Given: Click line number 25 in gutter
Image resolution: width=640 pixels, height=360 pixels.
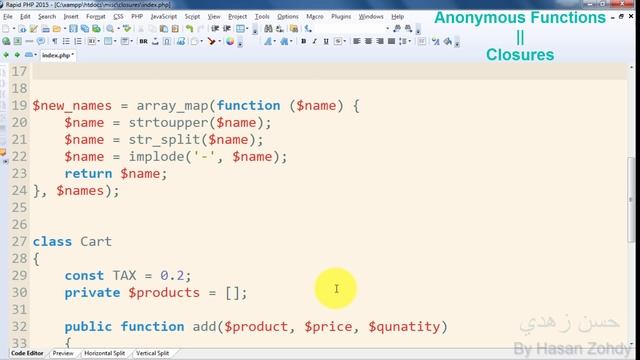Looking at the screenshot, I should (x=19, y=208).
